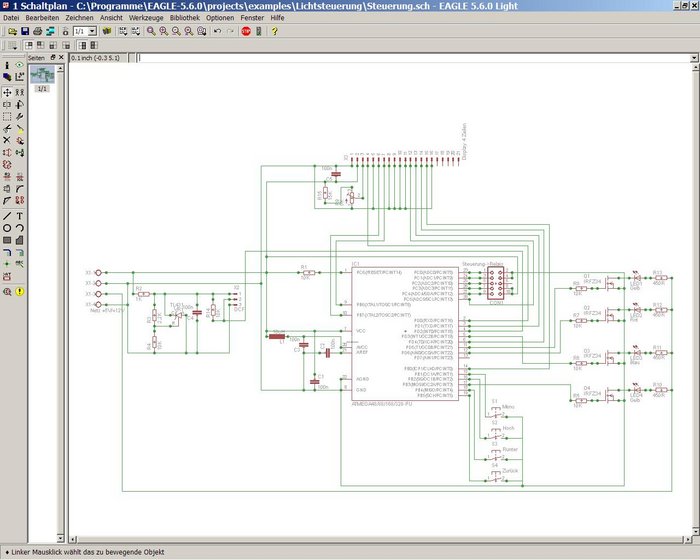Click the Save (floppy disk) icon
The image size is (700, 560).
24,31
